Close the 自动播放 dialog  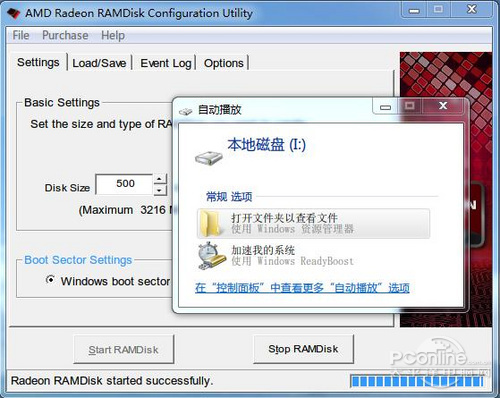[x=443, y=106]
